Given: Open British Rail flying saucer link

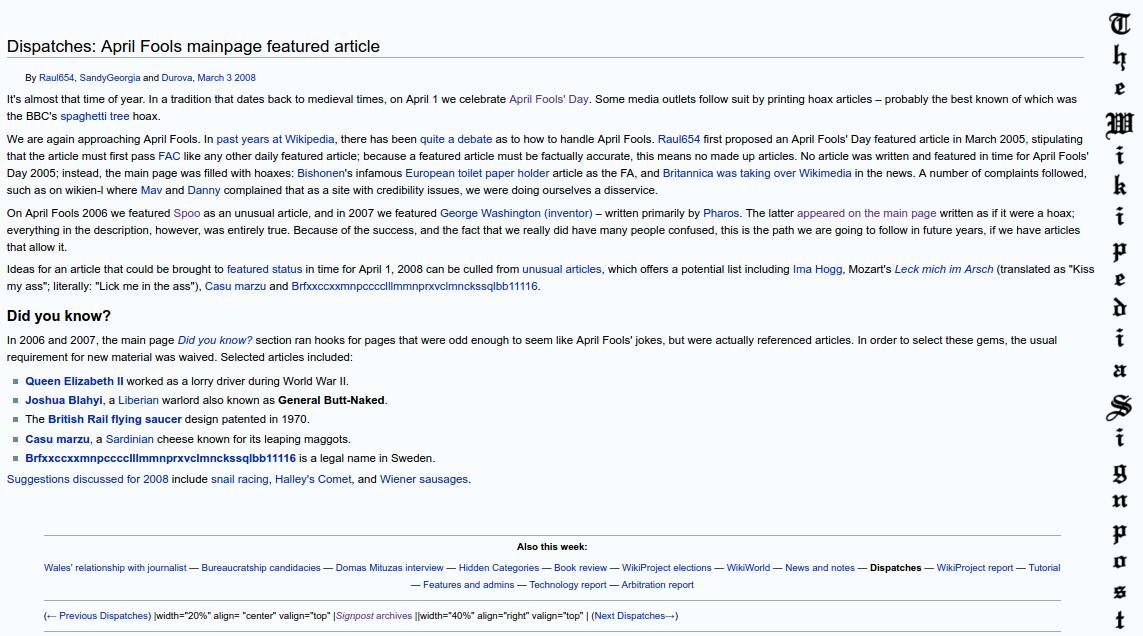Looking at the screenshot, I should [x=114, y=419].
